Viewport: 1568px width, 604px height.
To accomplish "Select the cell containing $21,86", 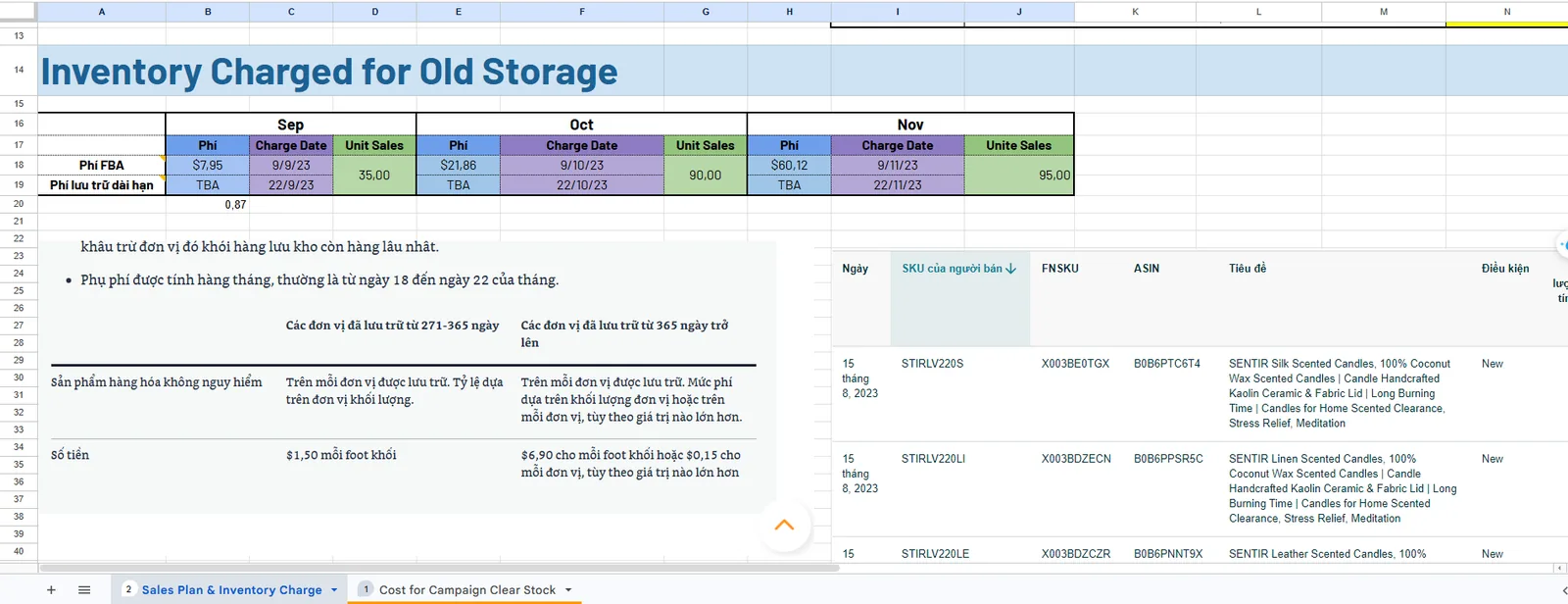I will [x=459, y=166].
